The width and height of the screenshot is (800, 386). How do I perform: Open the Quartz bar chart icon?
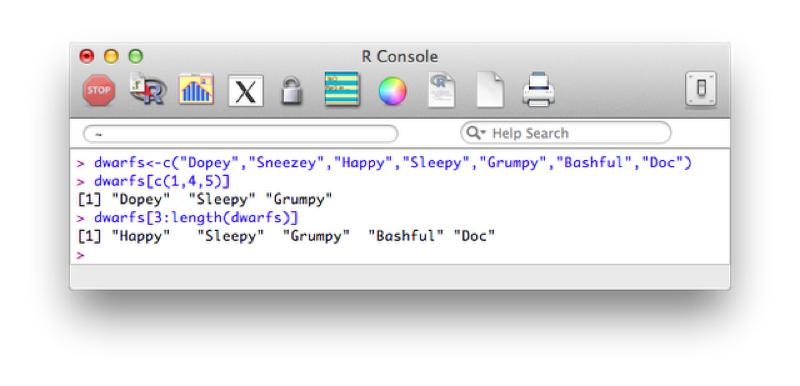tap(196, 90)
